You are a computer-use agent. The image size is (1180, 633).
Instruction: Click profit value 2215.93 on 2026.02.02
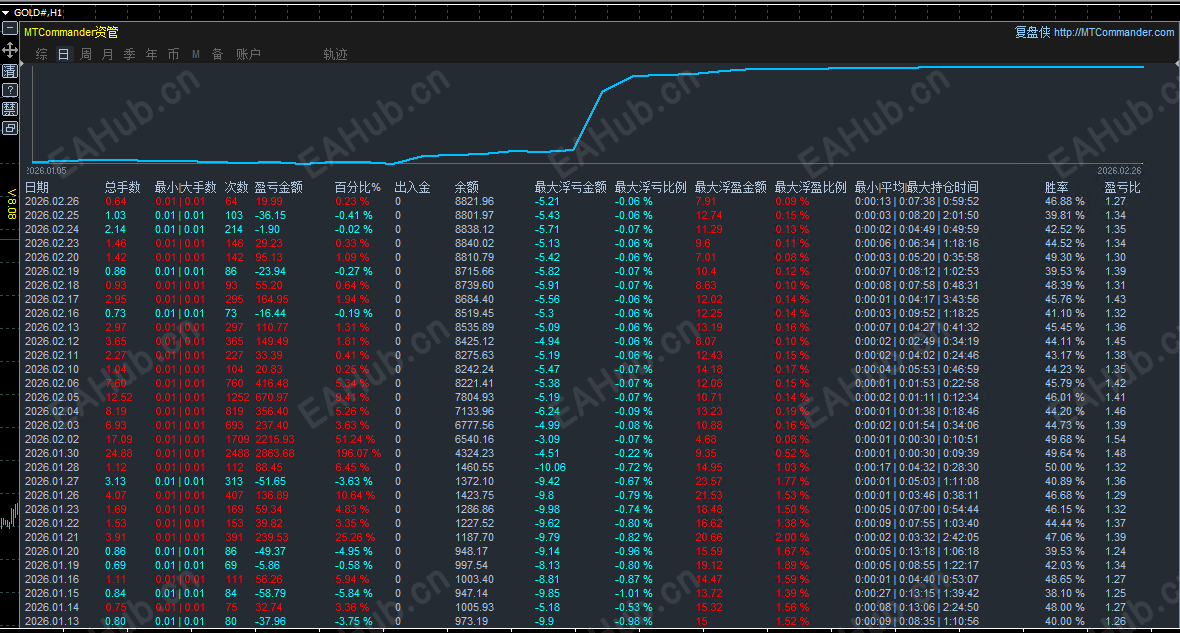[275, 440]
